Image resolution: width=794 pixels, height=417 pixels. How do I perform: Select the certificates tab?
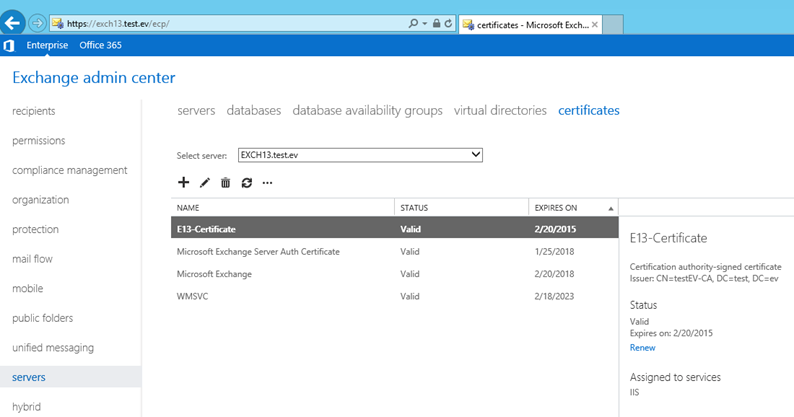point(588,110)
